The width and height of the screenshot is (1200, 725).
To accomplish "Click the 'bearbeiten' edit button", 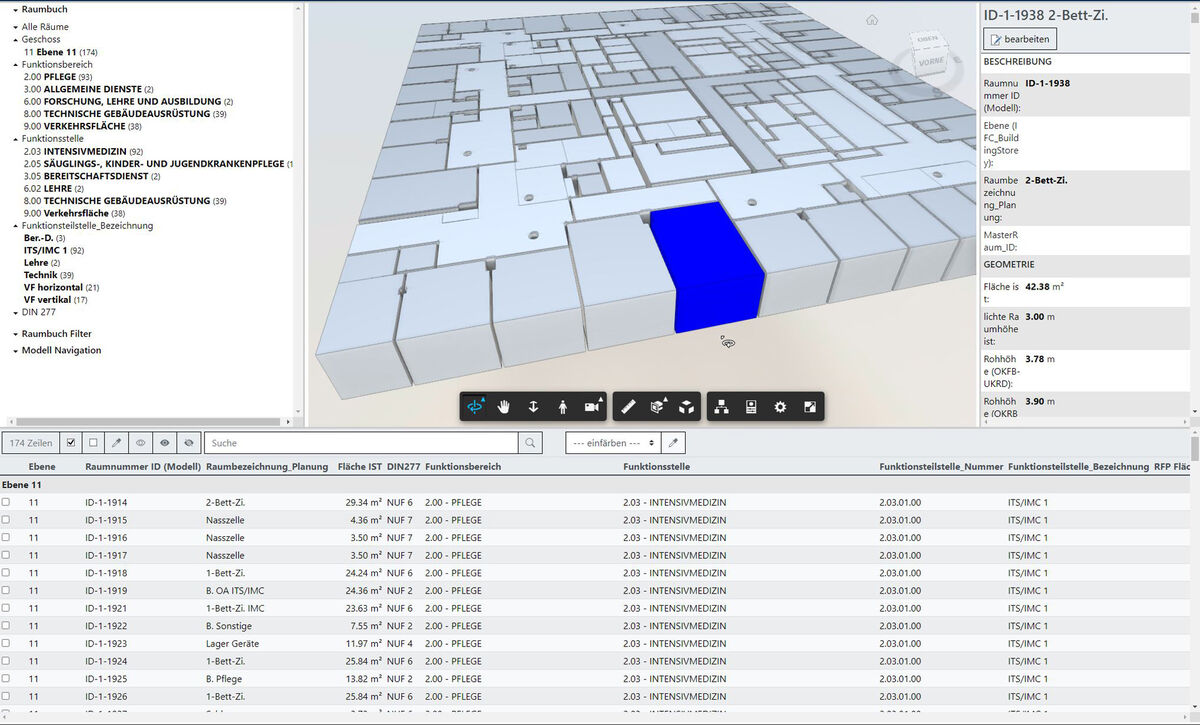I will [x=1020, y=39].
